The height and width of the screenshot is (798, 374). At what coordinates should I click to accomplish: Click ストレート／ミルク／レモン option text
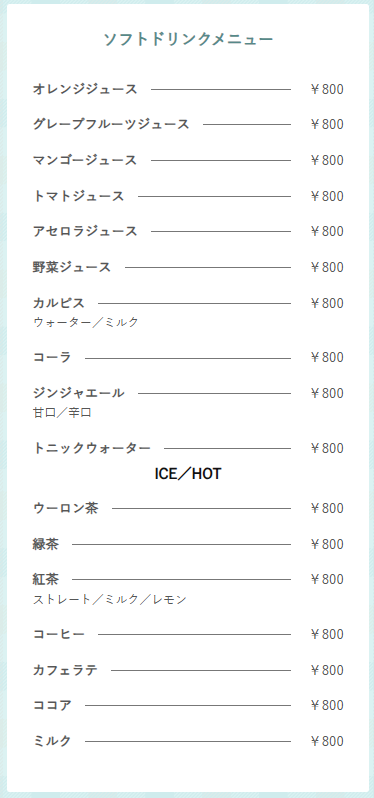[110, 600]
